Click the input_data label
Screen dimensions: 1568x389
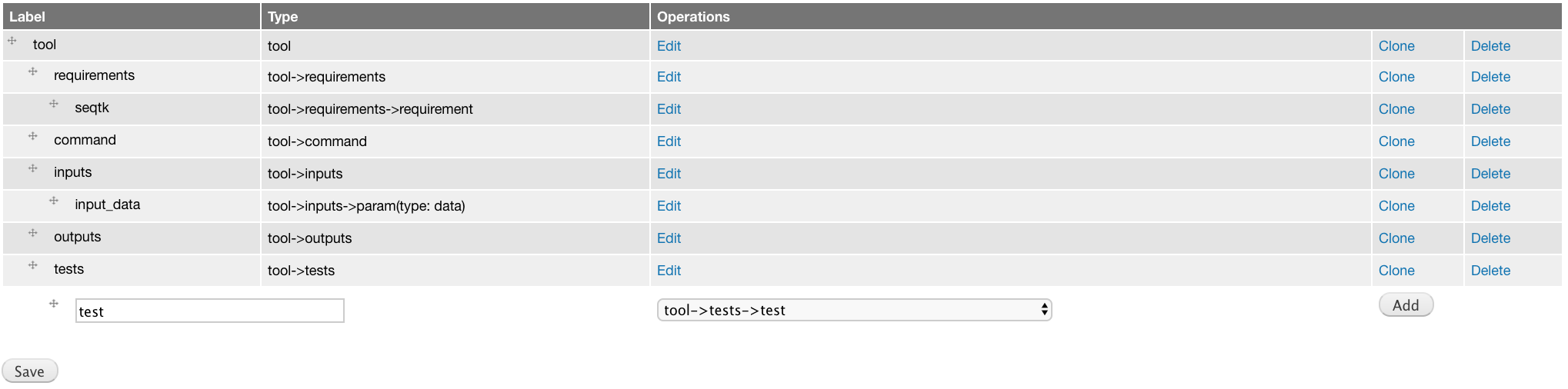[x=108, y=204]
